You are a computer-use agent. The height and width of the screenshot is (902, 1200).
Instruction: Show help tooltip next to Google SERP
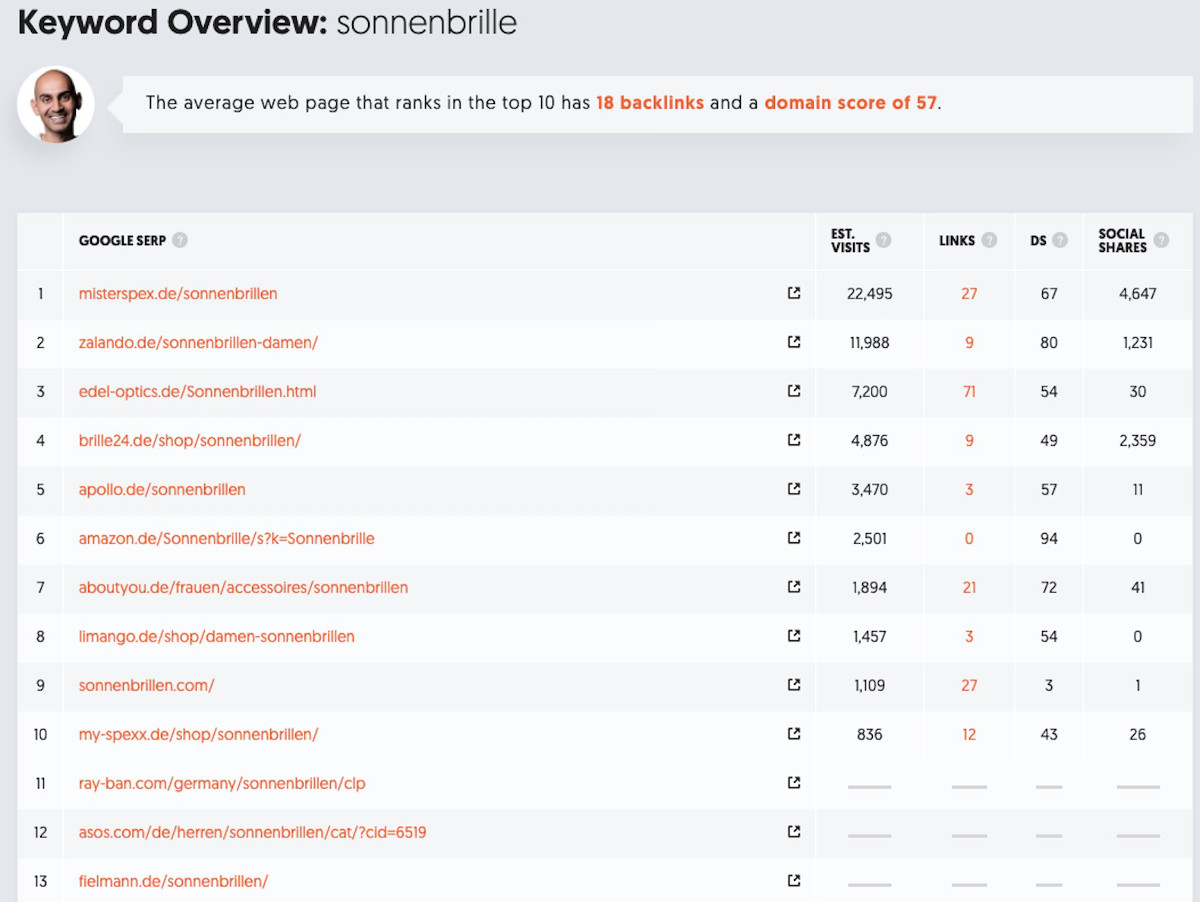click(x=180, y=240)
